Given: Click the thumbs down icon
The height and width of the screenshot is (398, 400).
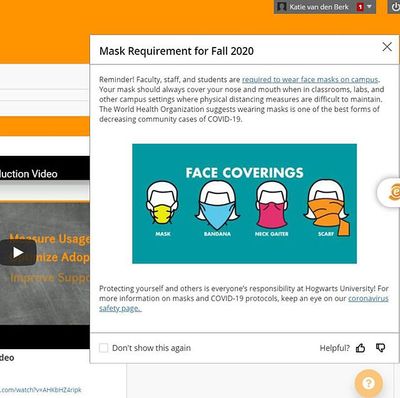Looking at the screenshot, I should 380,348.
